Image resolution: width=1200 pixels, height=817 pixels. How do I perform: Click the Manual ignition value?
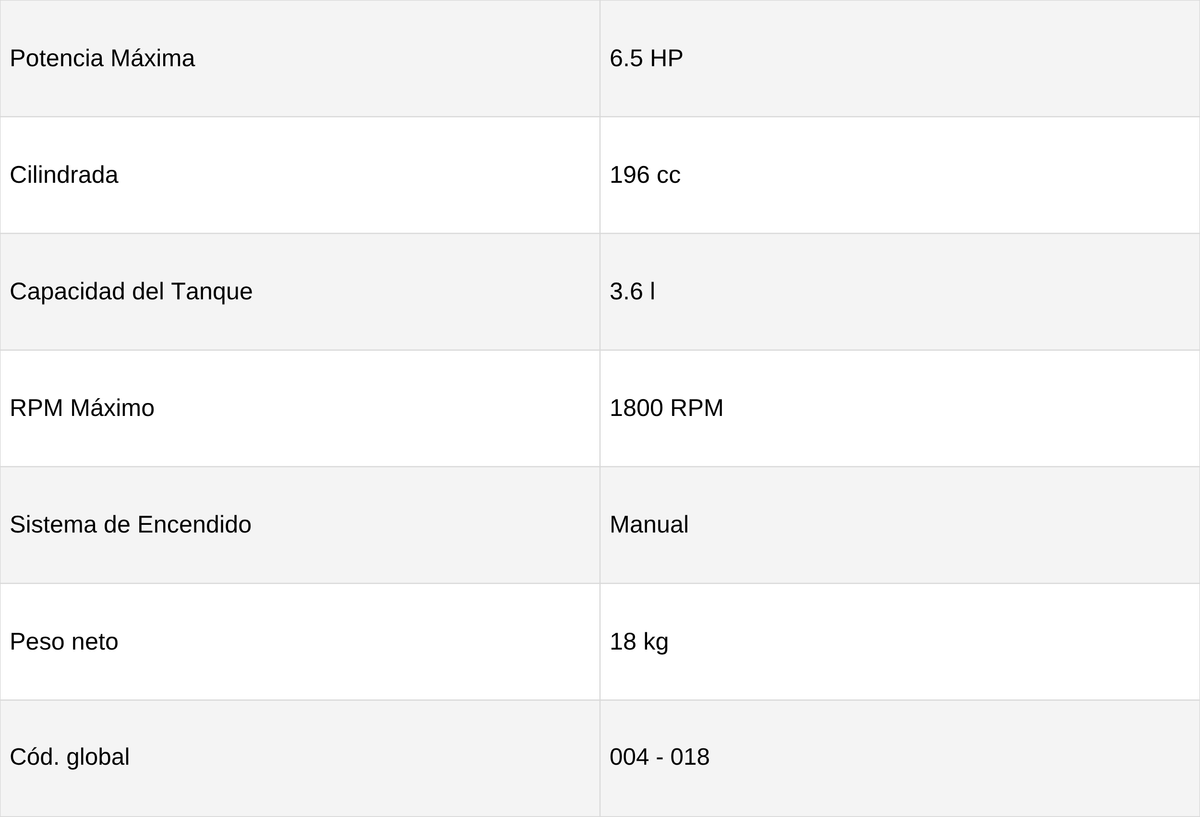pyautogui.click(x=649, y=525)
